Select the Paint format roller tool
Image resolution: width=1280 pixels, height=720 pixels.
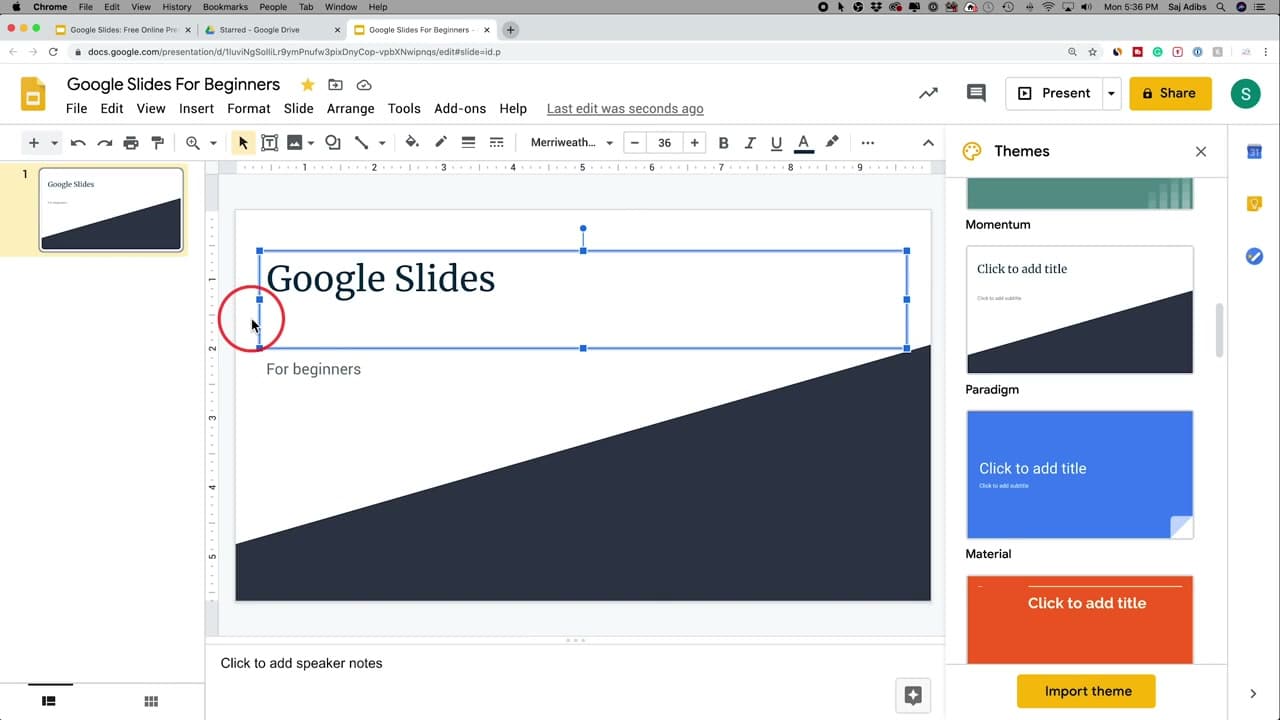click(x=157, y=143)
